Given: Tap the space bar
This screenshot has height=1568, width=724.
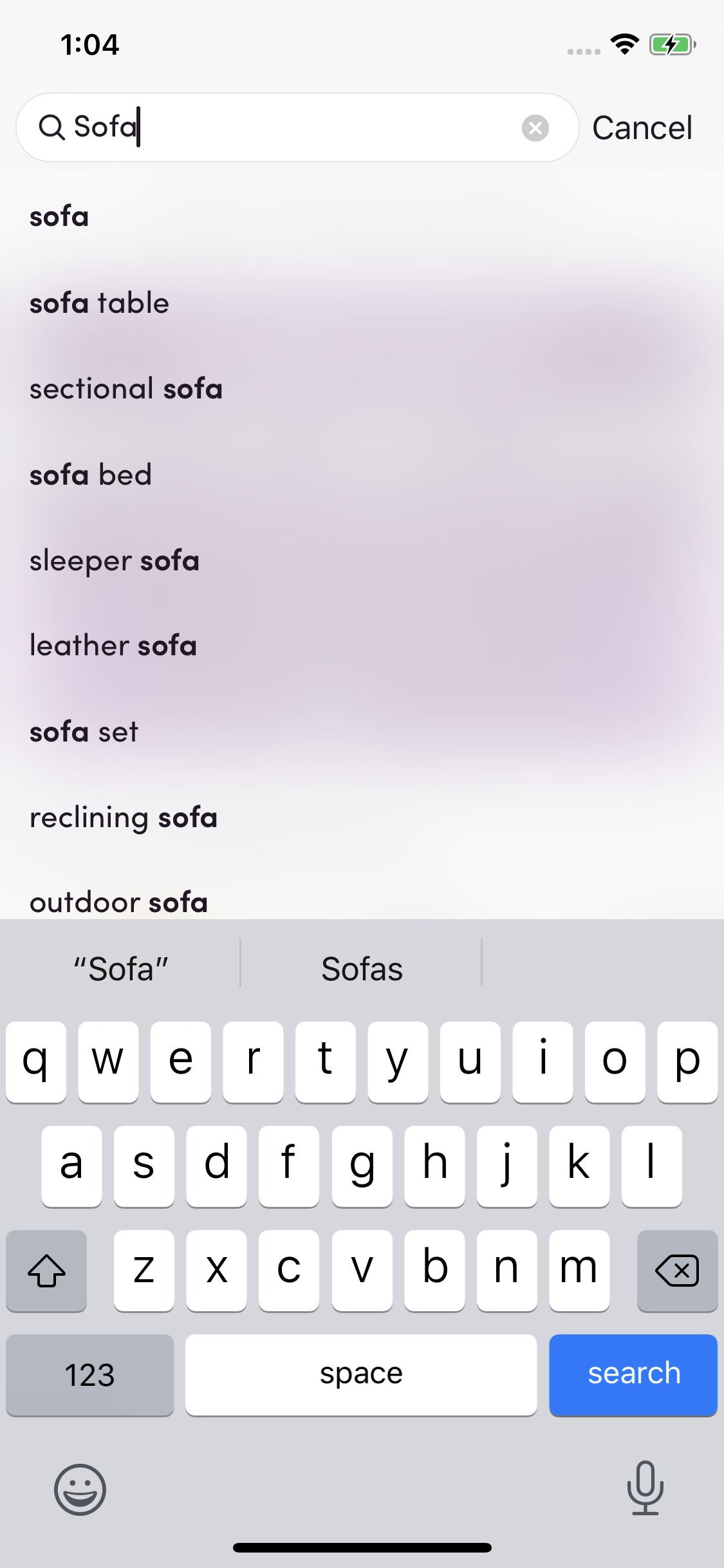Looking at the screenshot, I should pos(361,1374).
